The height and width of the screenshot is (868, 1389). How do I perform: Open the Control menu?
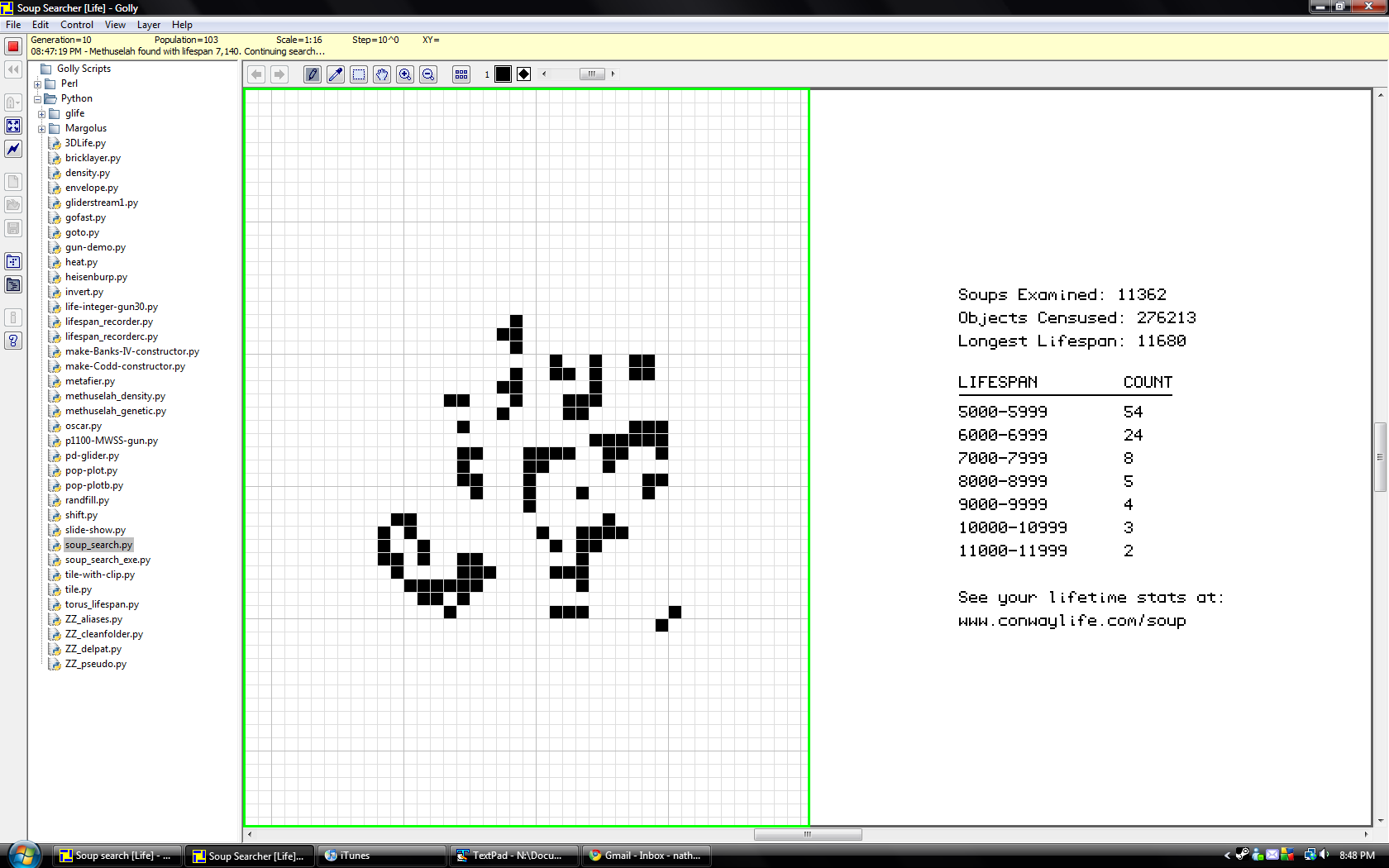[x=77, y=25]
